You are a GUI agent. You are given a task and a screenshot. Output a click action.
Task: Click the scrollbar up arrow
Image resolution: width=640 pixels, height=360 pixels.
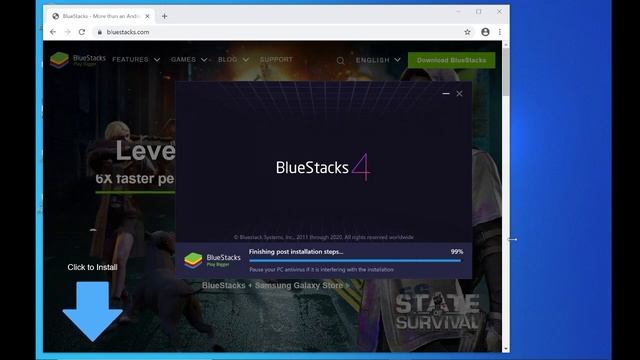click(506, 44)
